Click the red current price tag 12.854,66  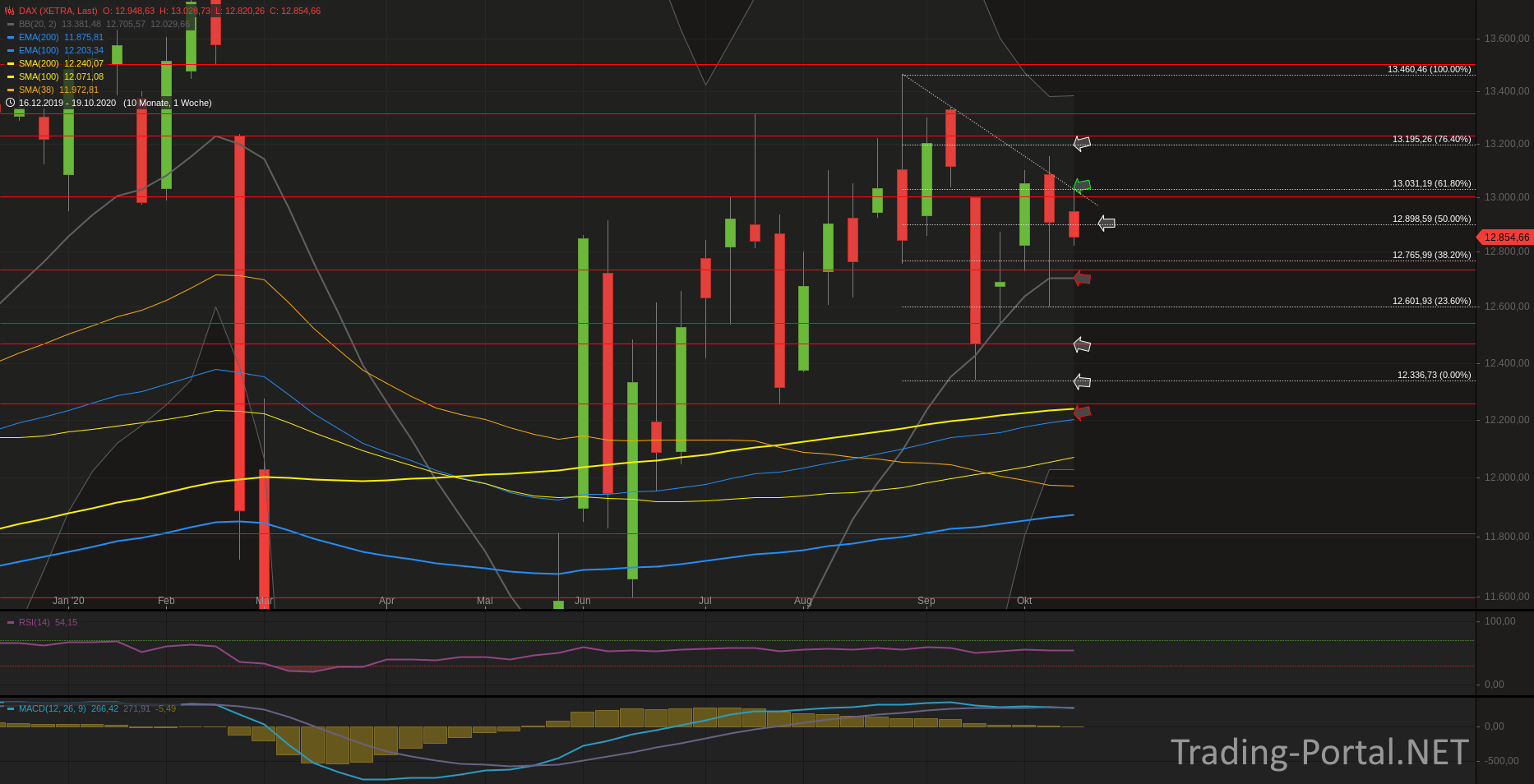coord(1505,237)
